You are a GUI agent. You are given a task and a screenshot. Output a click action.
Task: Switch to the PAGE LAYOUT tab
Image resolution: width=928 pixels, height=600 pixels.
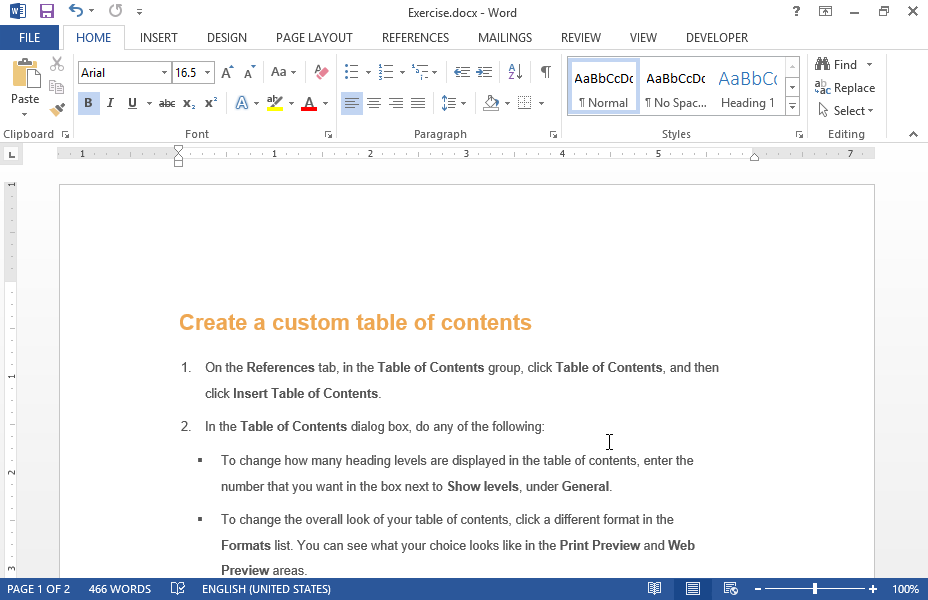click(314, 37)
